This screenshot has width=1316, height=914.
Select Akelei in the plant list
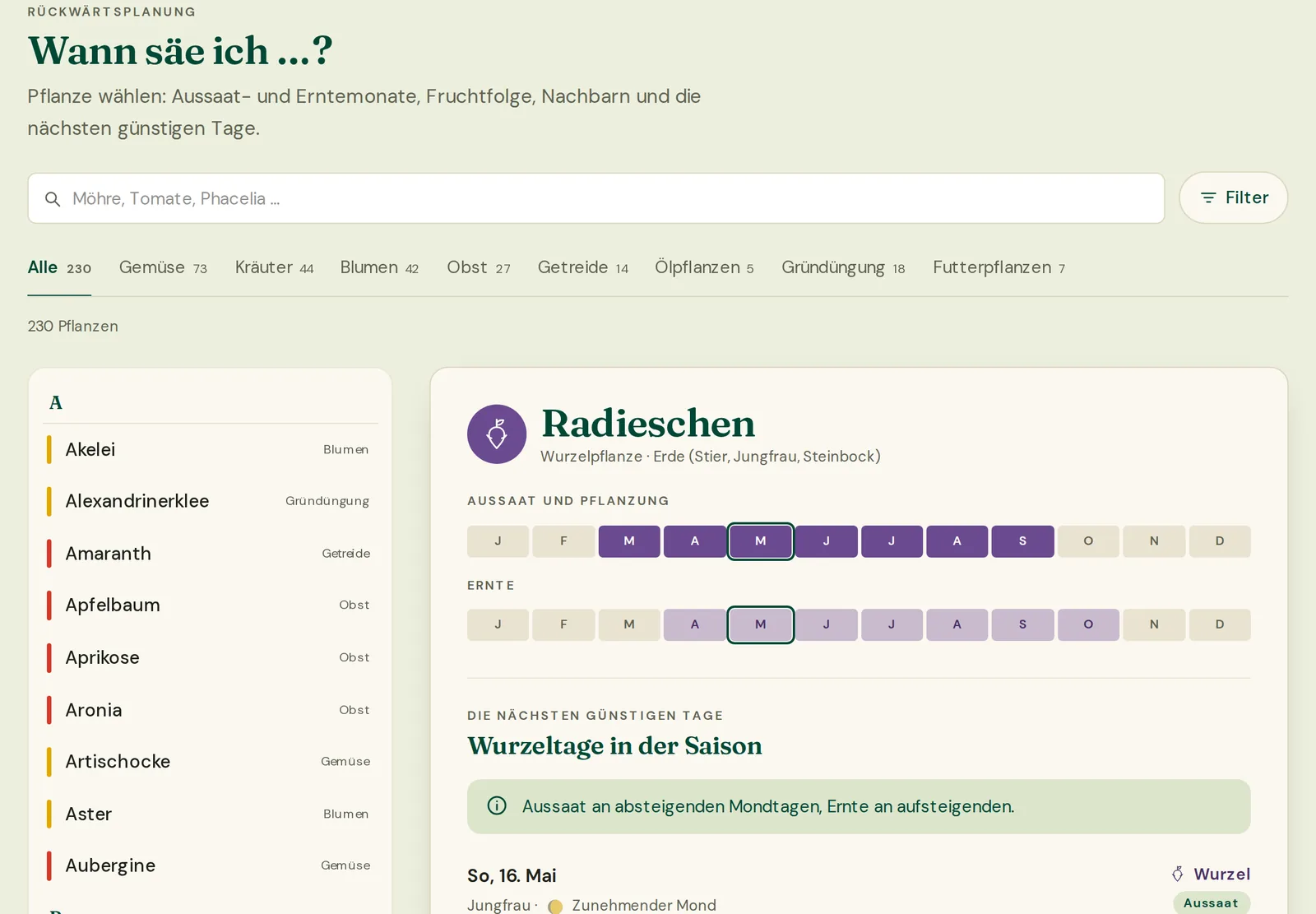tap(210, 449)
